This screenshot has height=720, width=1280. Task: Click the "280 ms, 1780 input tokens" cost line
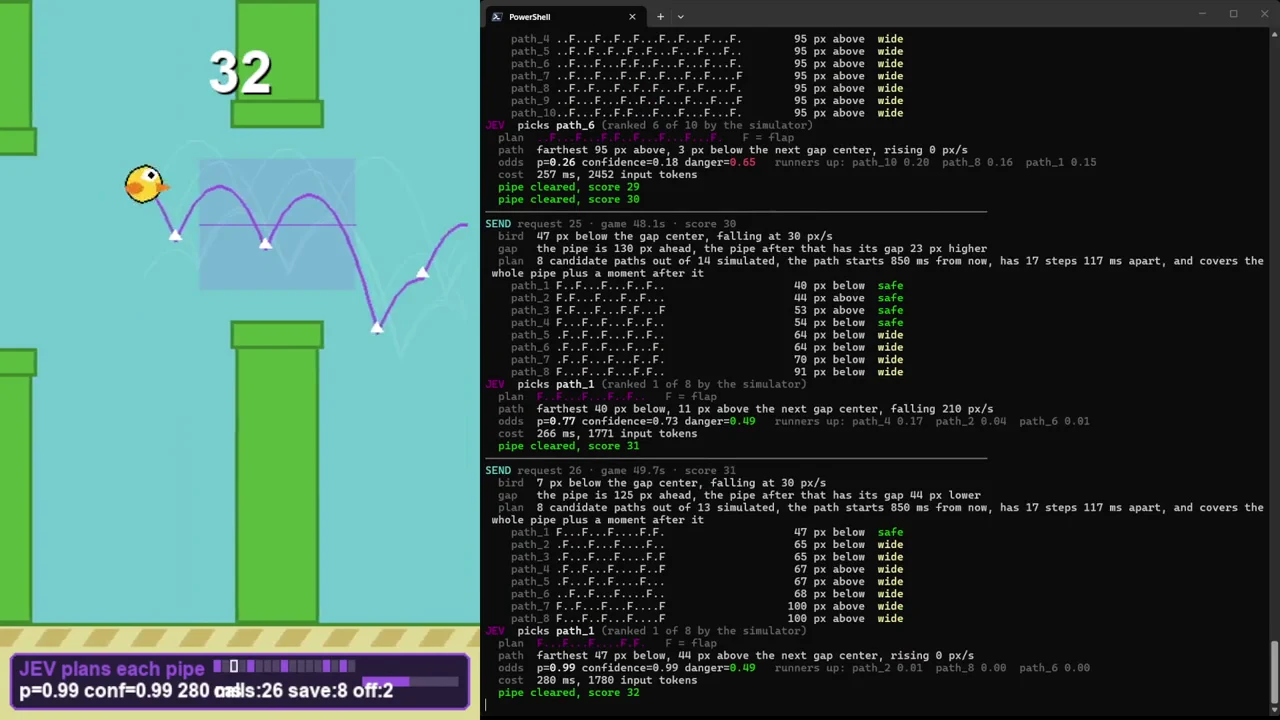[617, 681]
